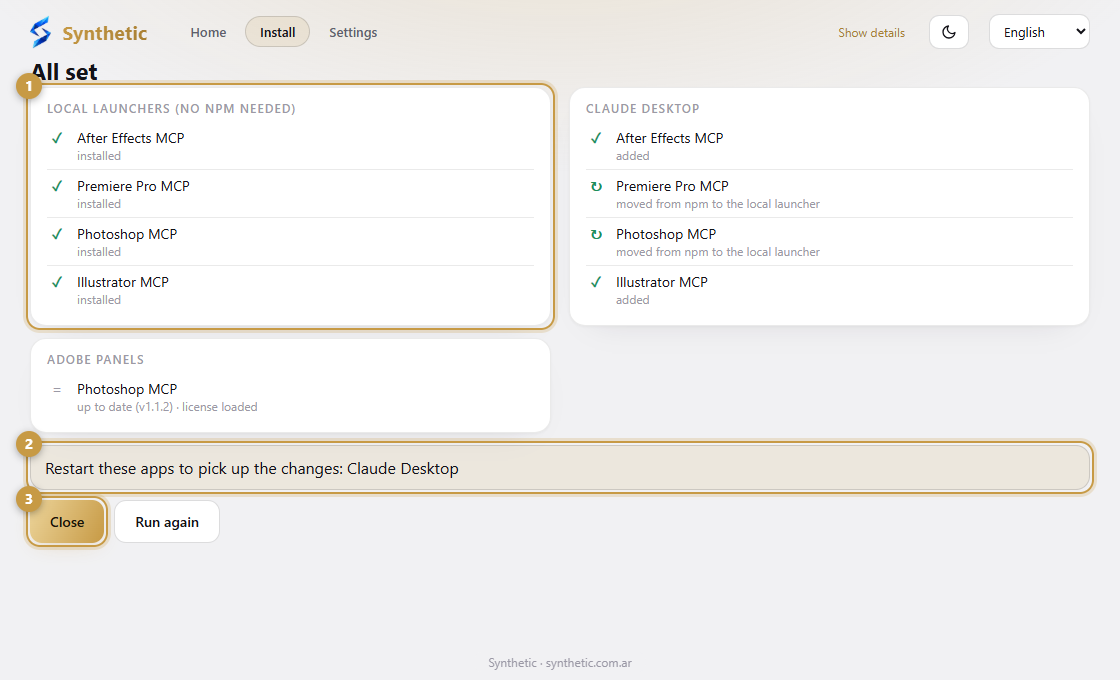Screen dimensions: 1120x680
Task: Select After Effects MCP under Claude Desktop
Action: coord(829,146)
